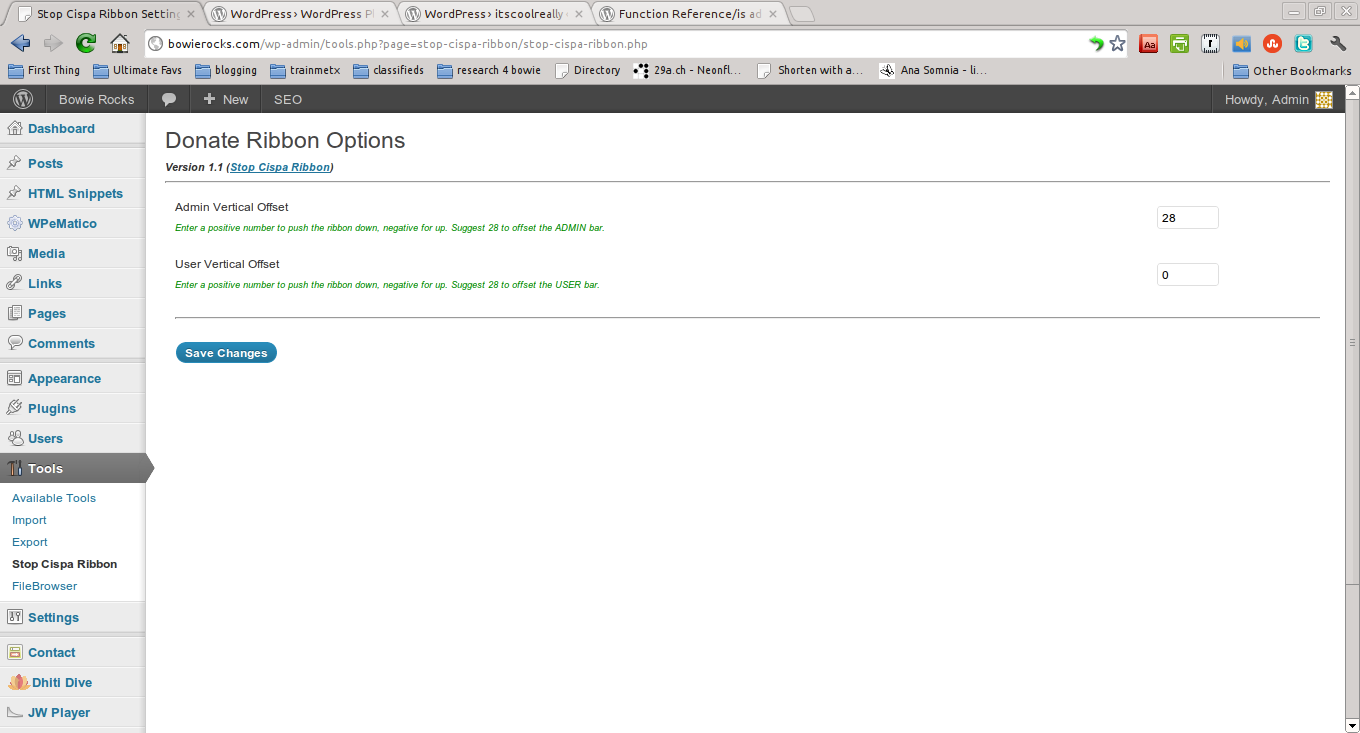The width and height of the screenshot is (1360, 733).
Task: Expand the Howdy, Admin account menu
Action: click(x=1278, y=99)
